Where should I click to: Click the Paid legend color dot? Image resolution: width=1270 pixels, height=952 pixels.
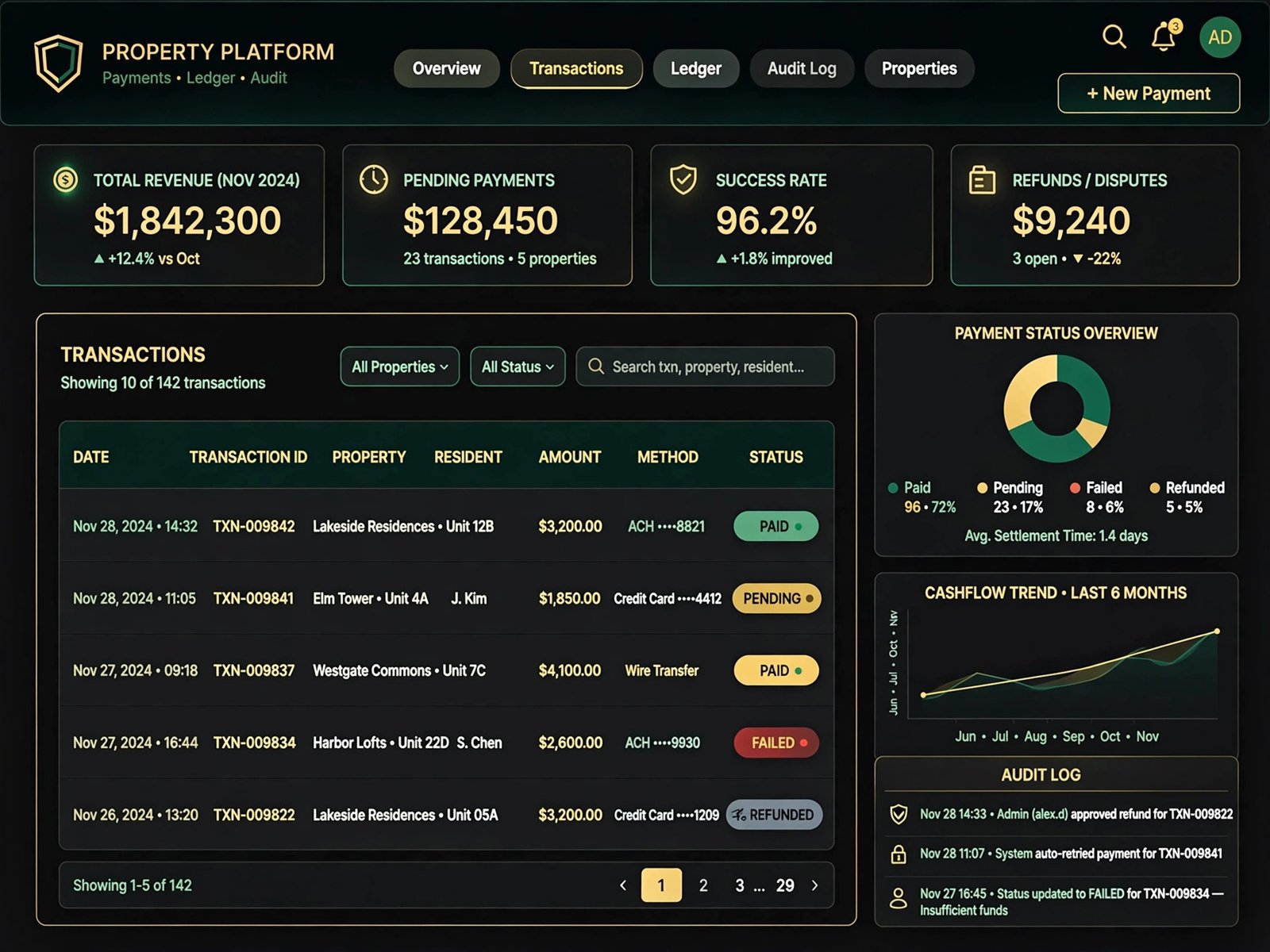pos(894,488)
